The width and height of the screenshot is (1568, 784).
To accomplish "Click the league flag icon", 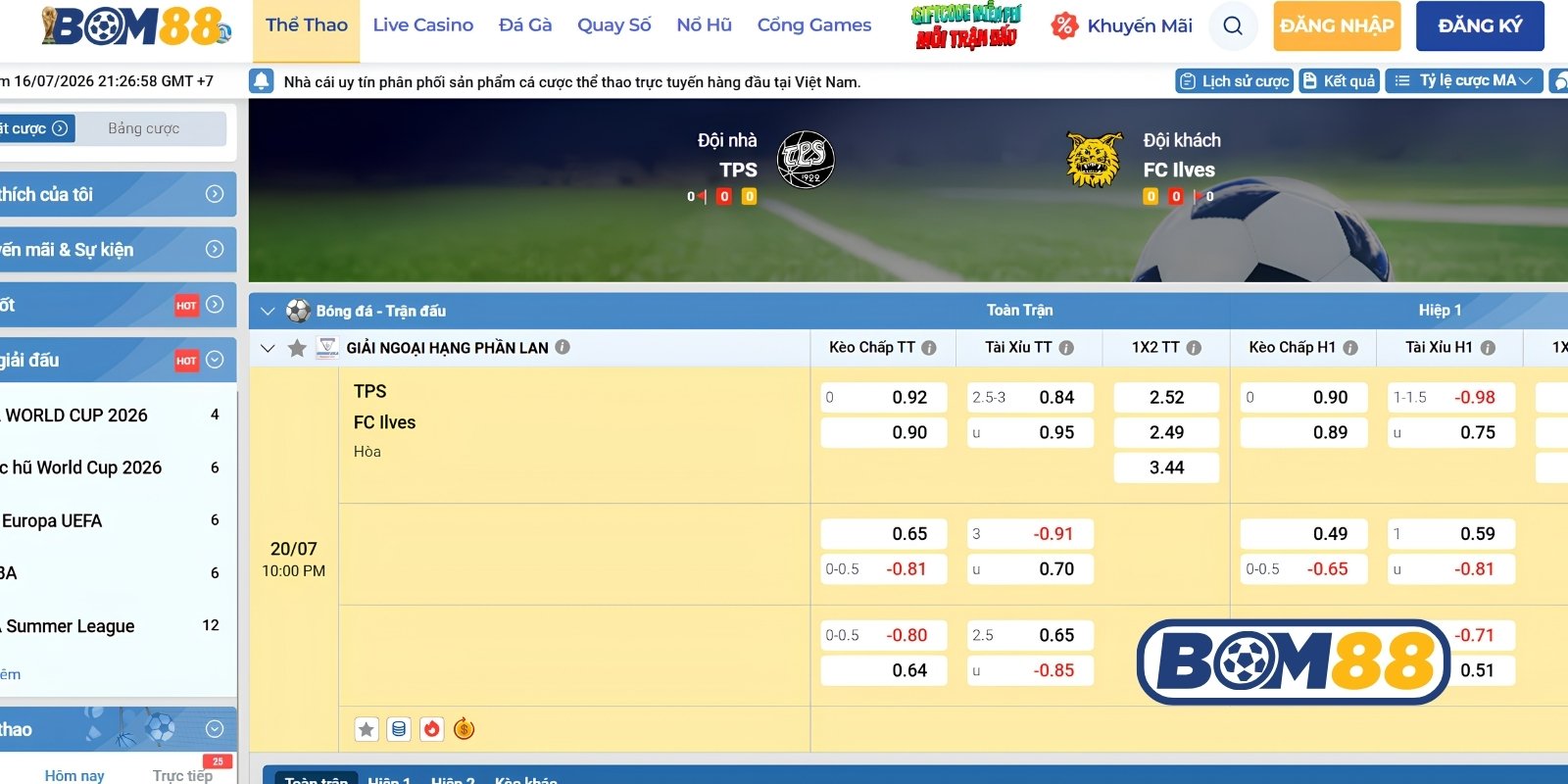I will [x=327, y=348].
